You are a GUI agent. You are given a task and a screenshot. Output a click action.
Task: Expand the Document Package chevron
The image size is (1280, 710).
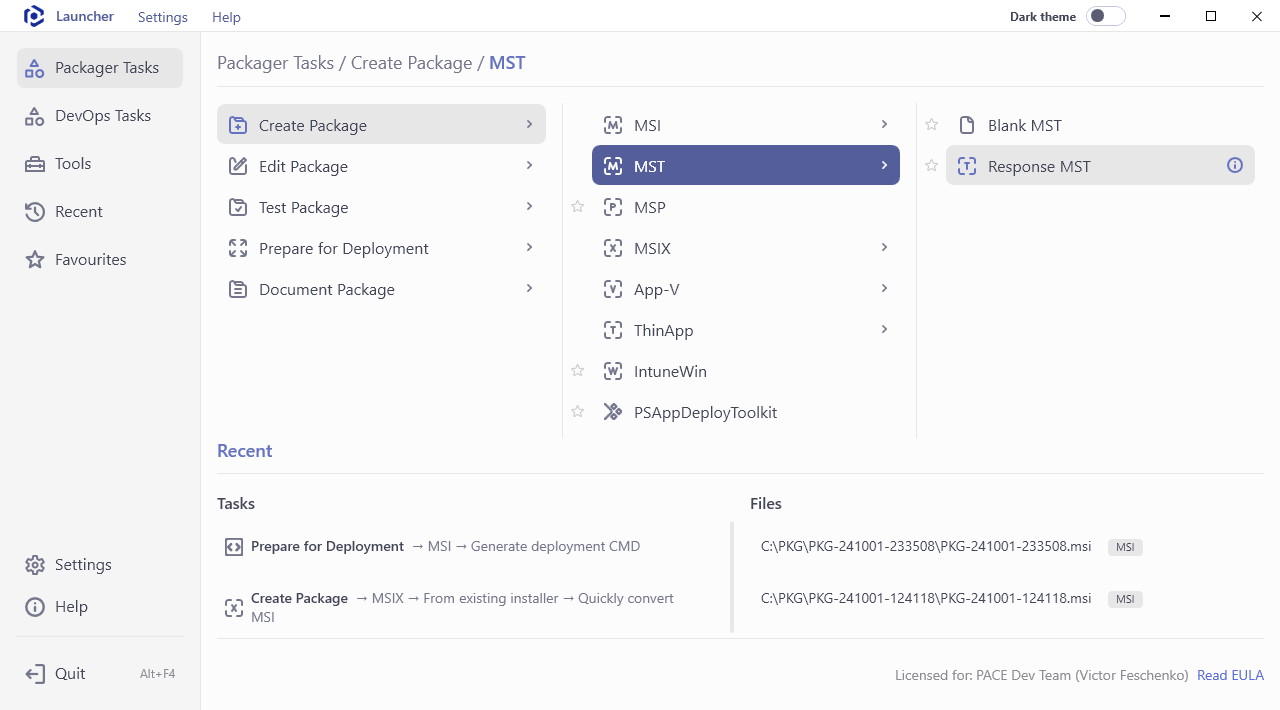529,288
